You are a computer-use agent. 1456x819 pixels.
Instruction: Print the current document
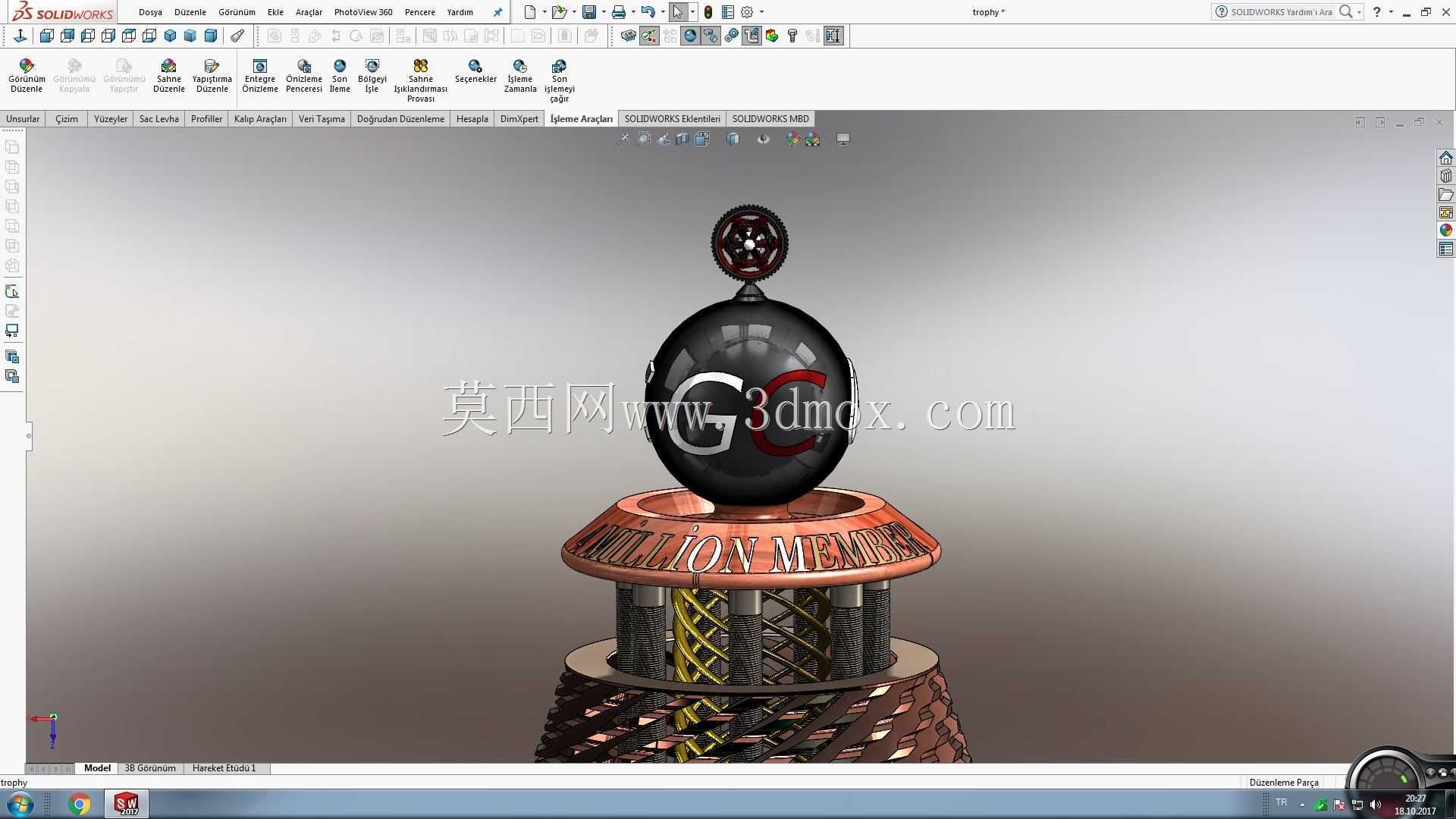tap(619, 12)
